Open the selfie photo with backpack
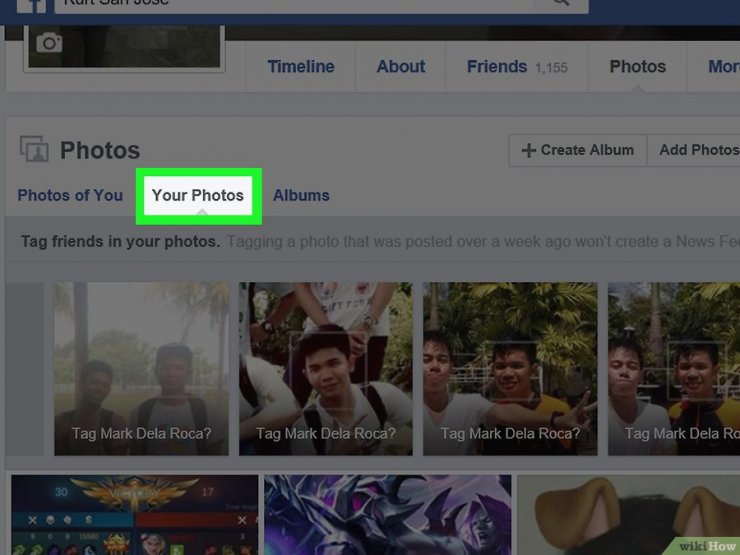The width and height of the screenshot is (740, 555). [x=326, y=369]
